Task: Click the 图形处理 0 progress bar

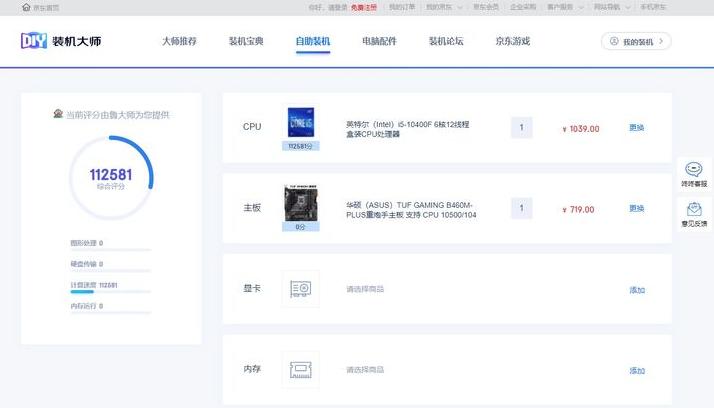Action: tap(111, 250)
